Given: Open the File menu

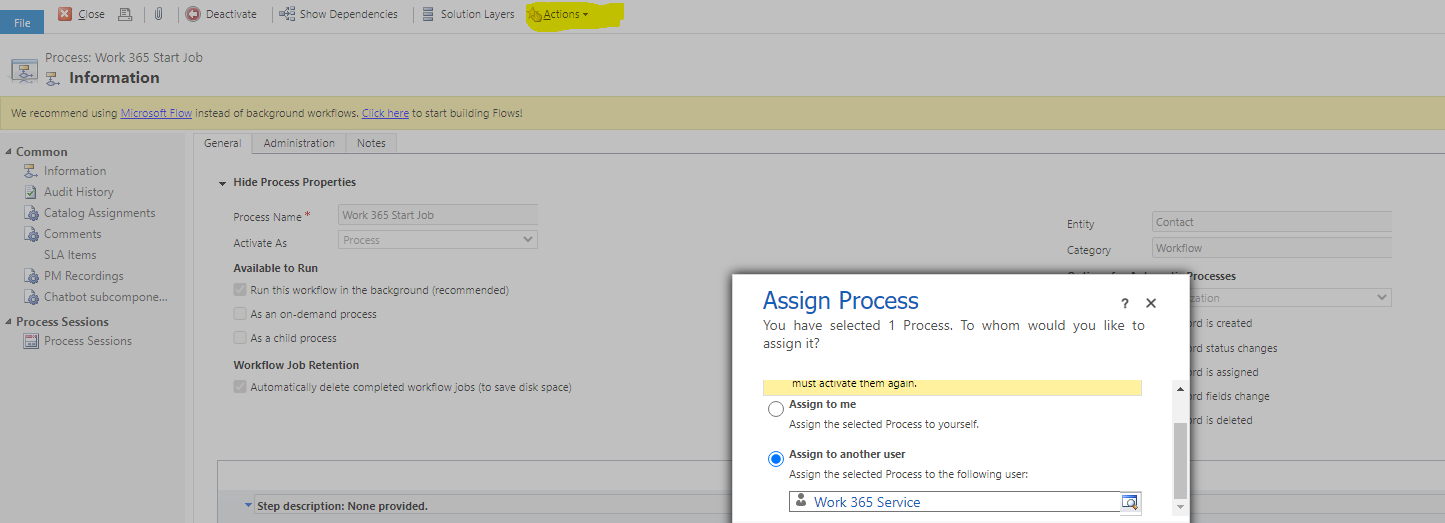Looking at the screenshot, I should click(22, 23).
